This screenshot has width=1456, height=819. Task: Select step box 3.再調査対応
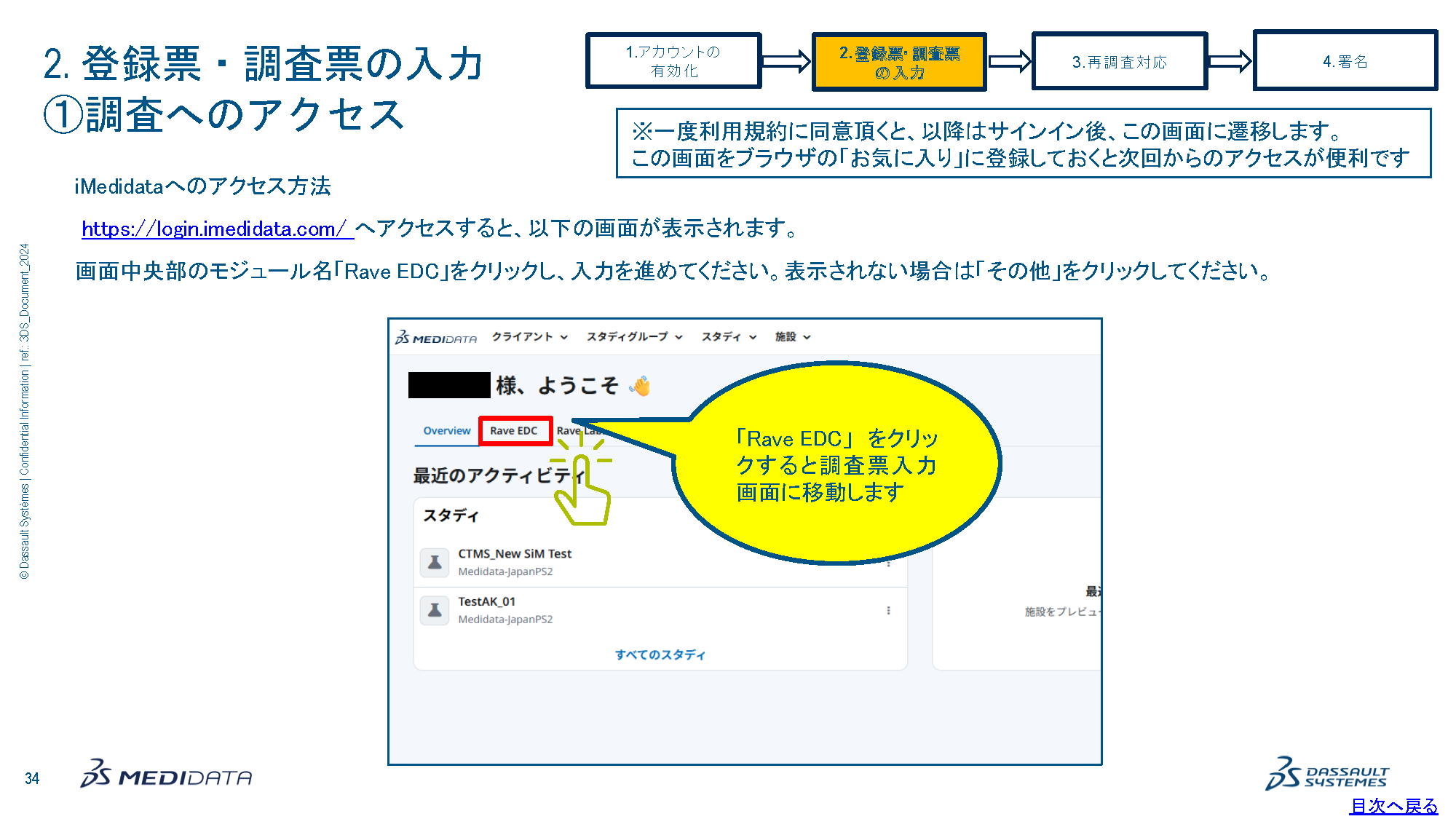click(x=1120, y=61)
